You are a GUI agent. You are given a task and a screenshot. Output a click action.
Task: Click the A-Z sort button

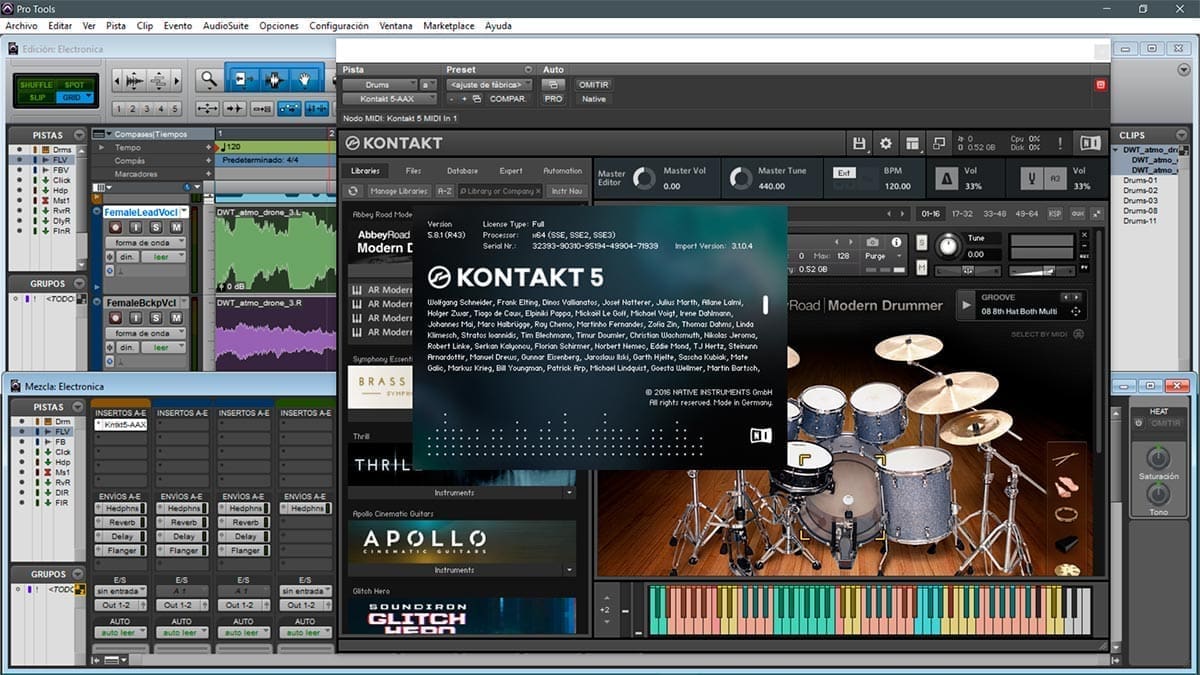tap(445, 191)
